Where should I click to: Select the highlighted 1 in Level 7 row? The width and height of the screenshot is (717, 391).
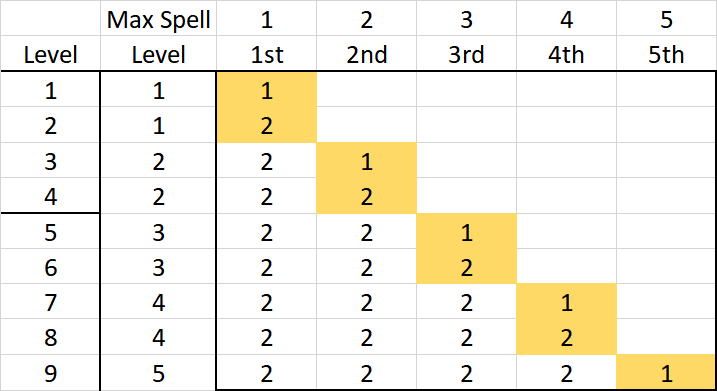[x=566, y=302]
